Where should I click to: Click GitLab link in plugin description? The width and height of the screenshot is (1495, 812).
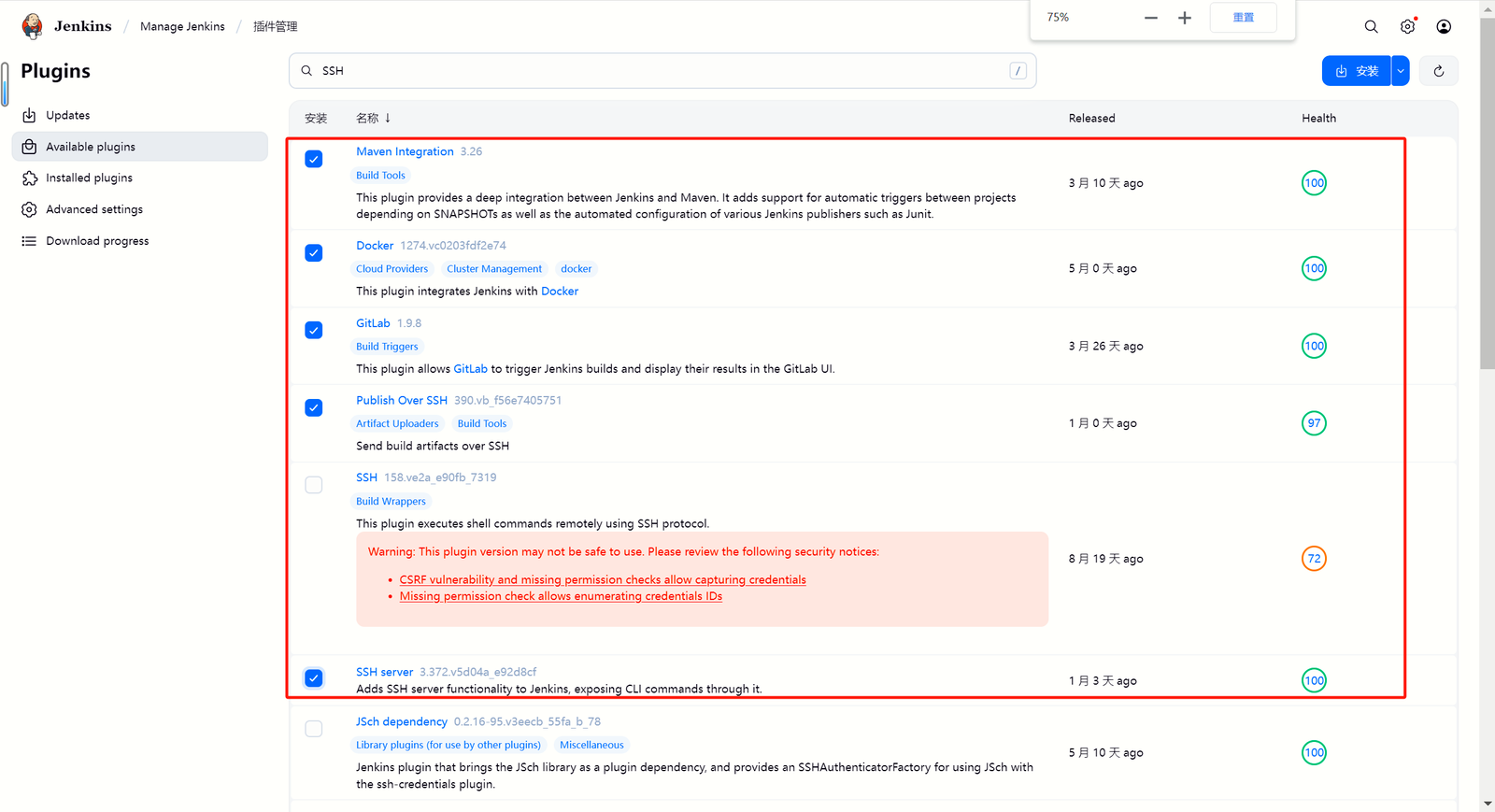pyautogui.click(x=470, y=369)
